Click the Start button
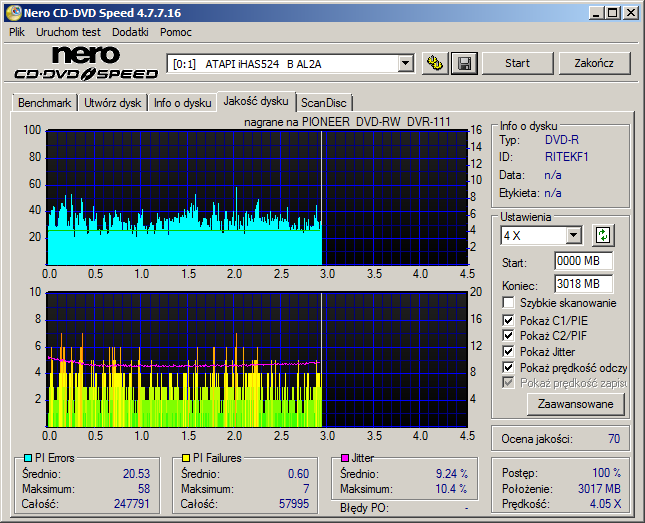Screen dimensions: 645x523 [517, 63]
